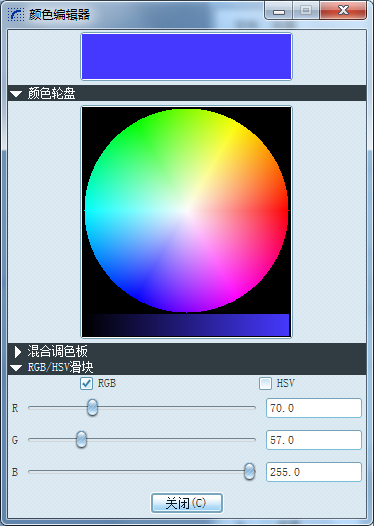
Task: Click the 混合调色板 header label
Action: point(57,351)
